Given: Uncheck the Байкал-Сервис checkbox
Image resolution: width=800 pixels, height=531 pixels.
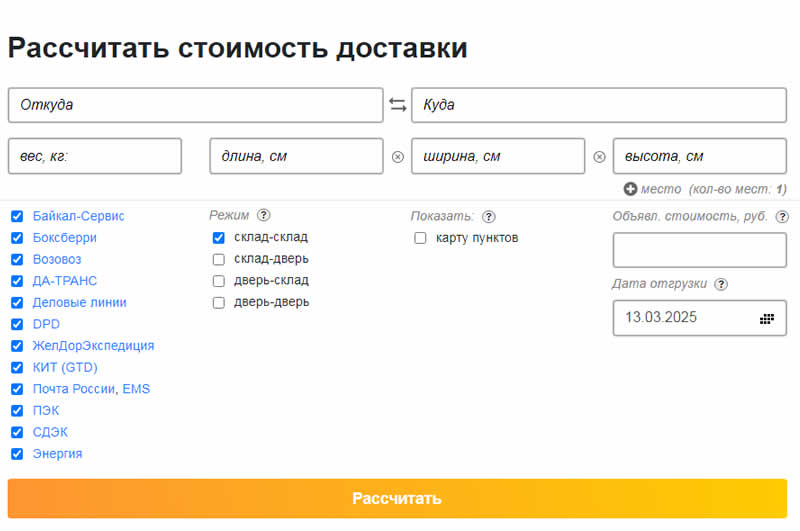Looking at the screenshot, I should click(17, 216).
